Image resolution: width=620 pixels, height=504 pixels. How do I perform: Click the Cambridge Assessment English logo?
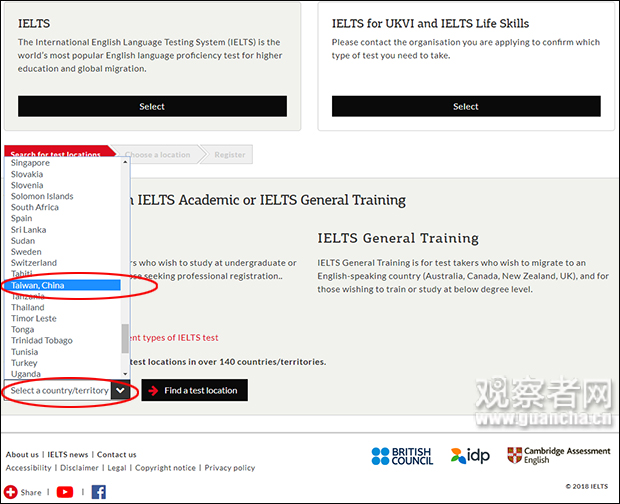(559, 455)
